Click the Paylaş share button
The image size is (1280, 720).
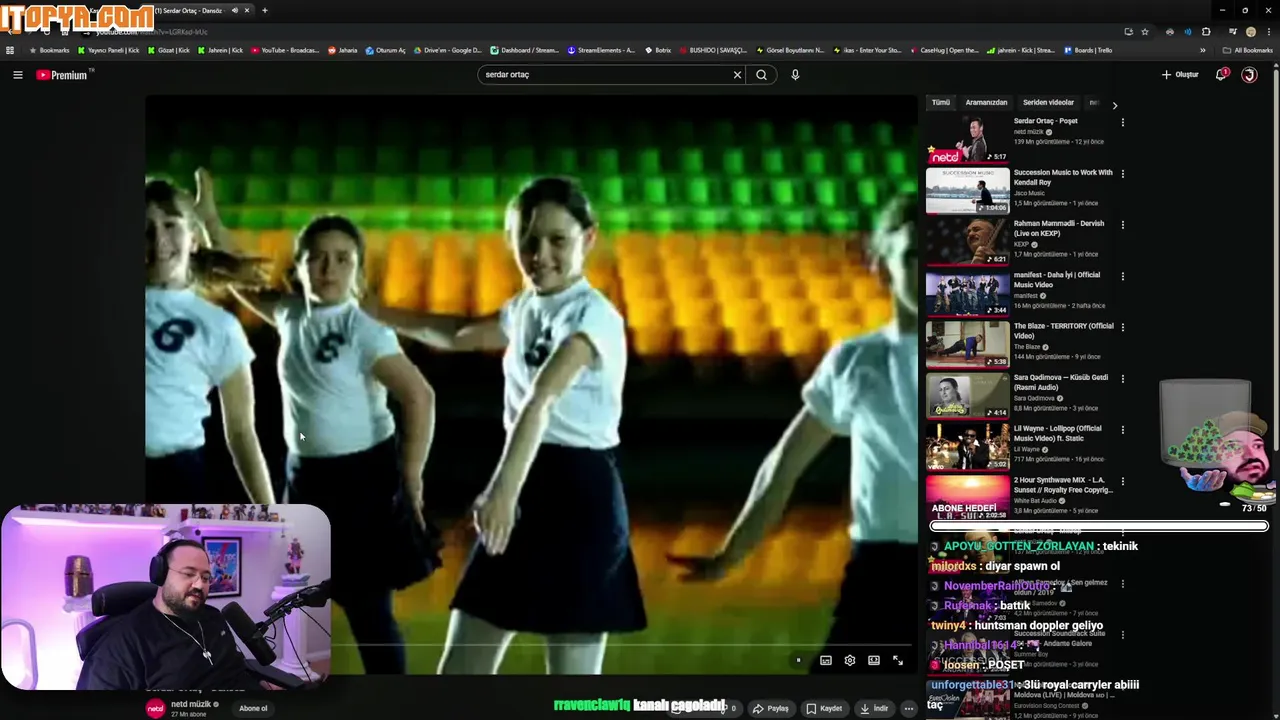click(771, 708)
